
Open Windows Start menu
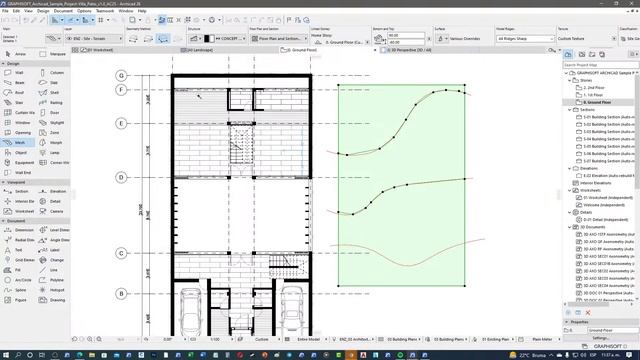(x=6, y=355)
